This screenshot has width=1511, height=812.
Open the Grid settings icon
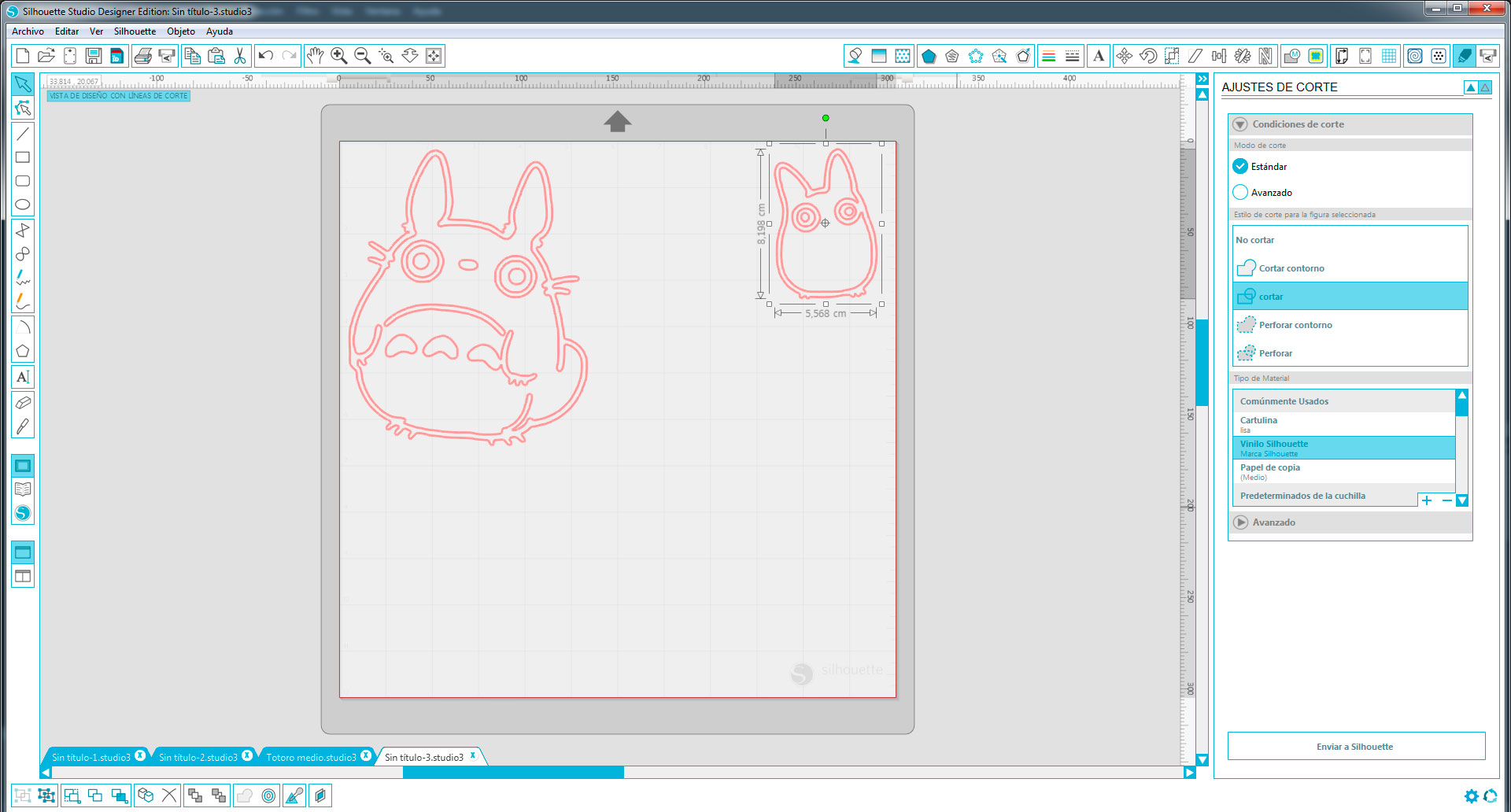click(x=1389, y=56)
